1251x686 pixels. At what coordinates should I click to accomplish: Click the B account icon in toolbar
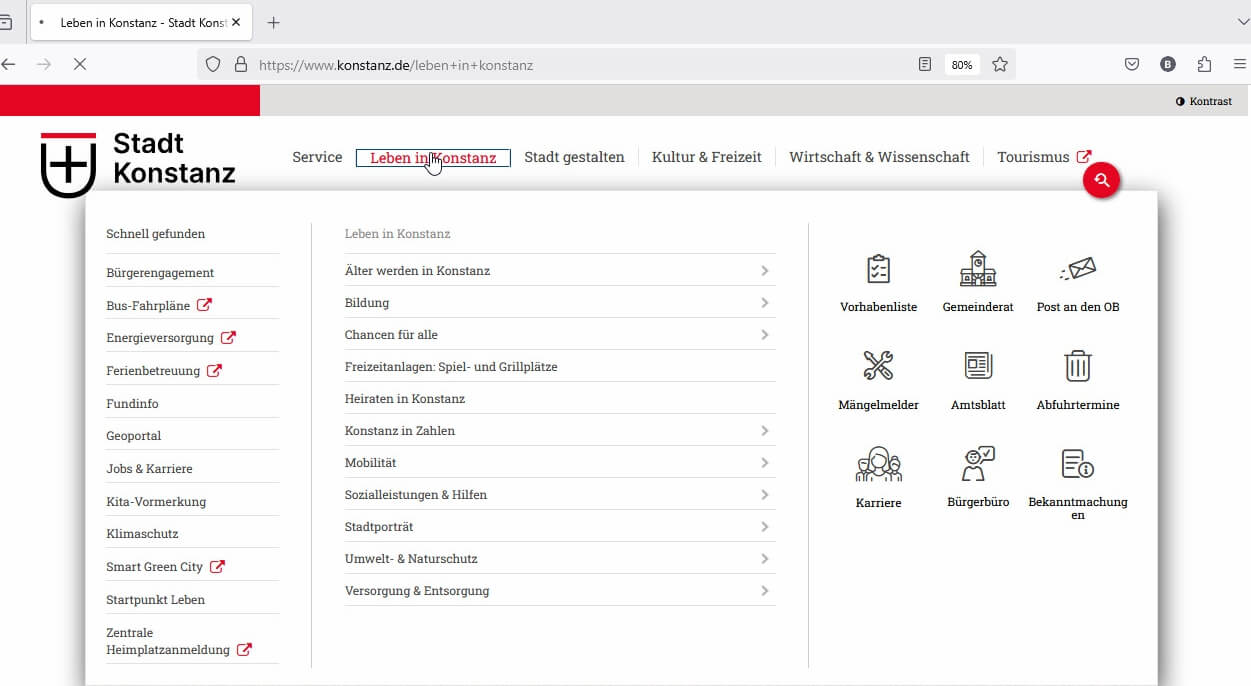click(x=1168, y=64)
